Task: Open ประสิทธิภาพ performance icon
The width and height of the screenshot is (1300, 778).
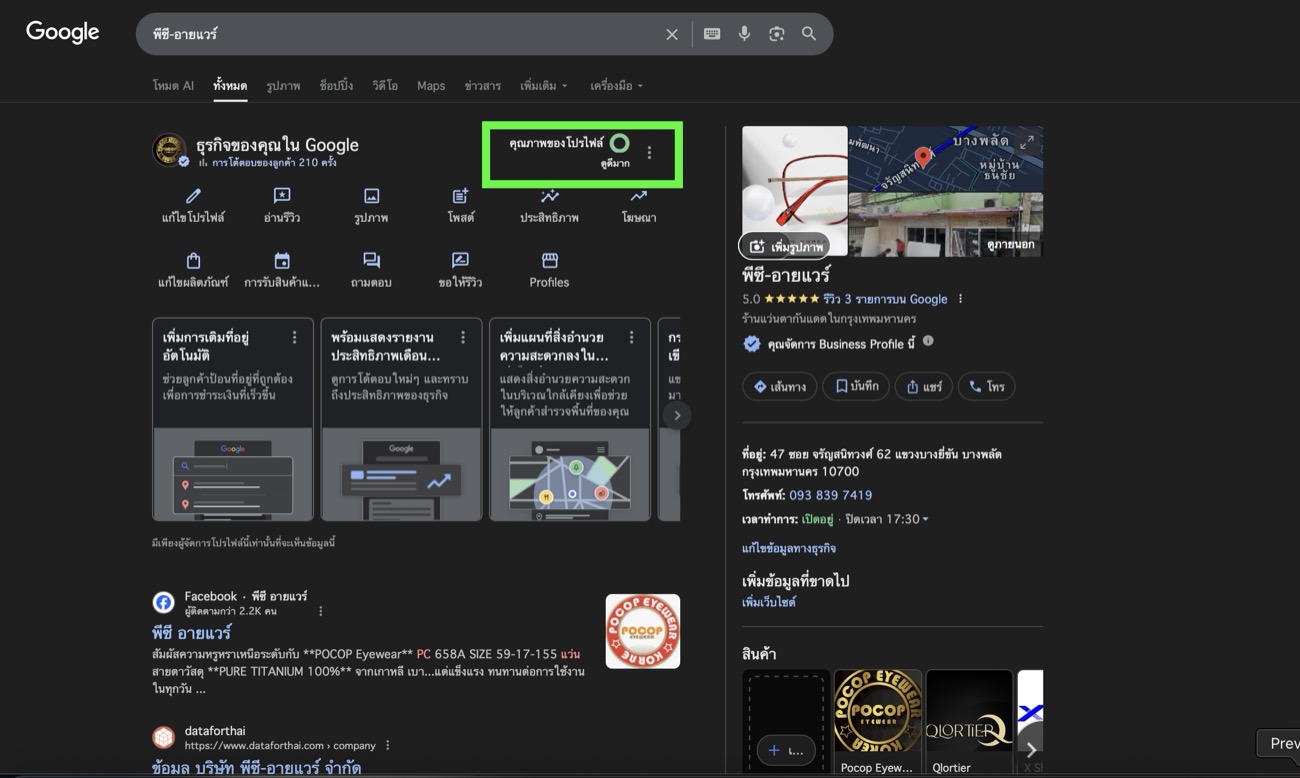Action: [549, 196]
